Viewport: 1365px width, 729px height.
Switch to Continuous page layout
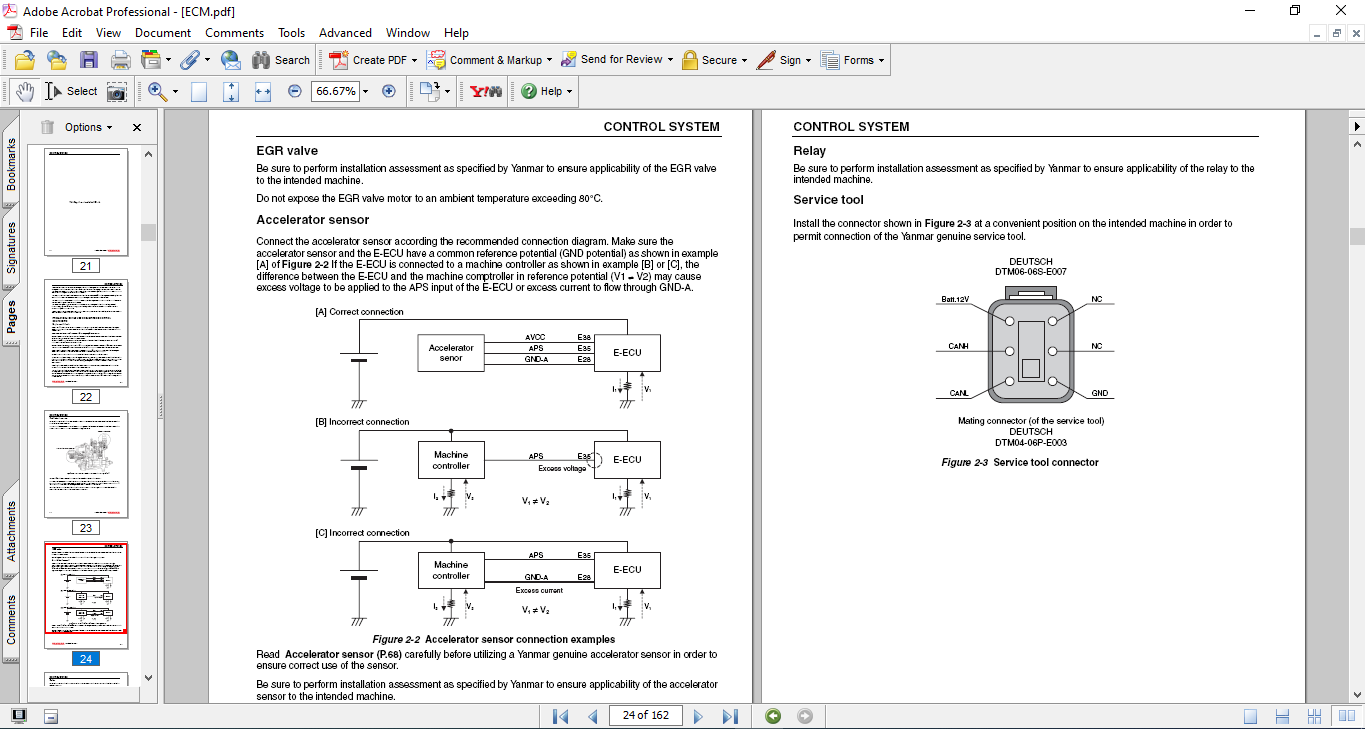click(1283, 716)
